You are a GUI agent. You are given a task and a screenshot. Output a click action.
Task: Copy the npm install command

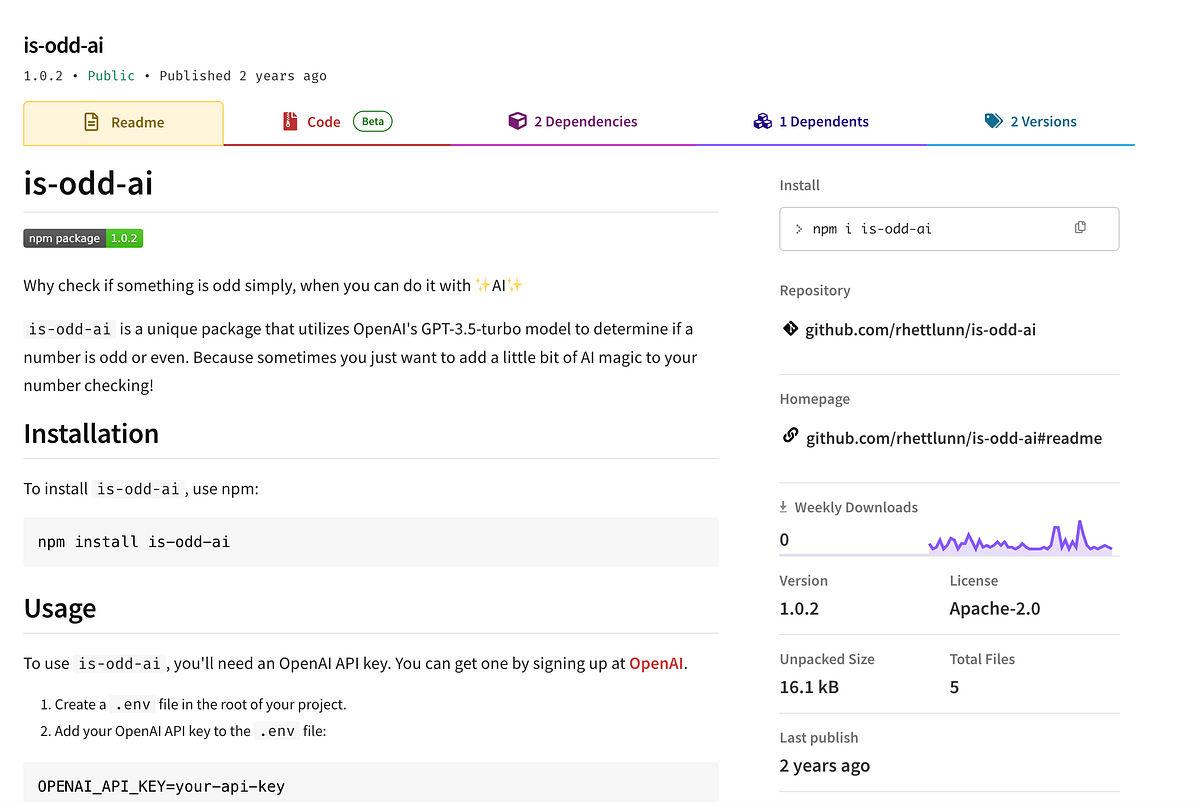tap(1080, 228)
